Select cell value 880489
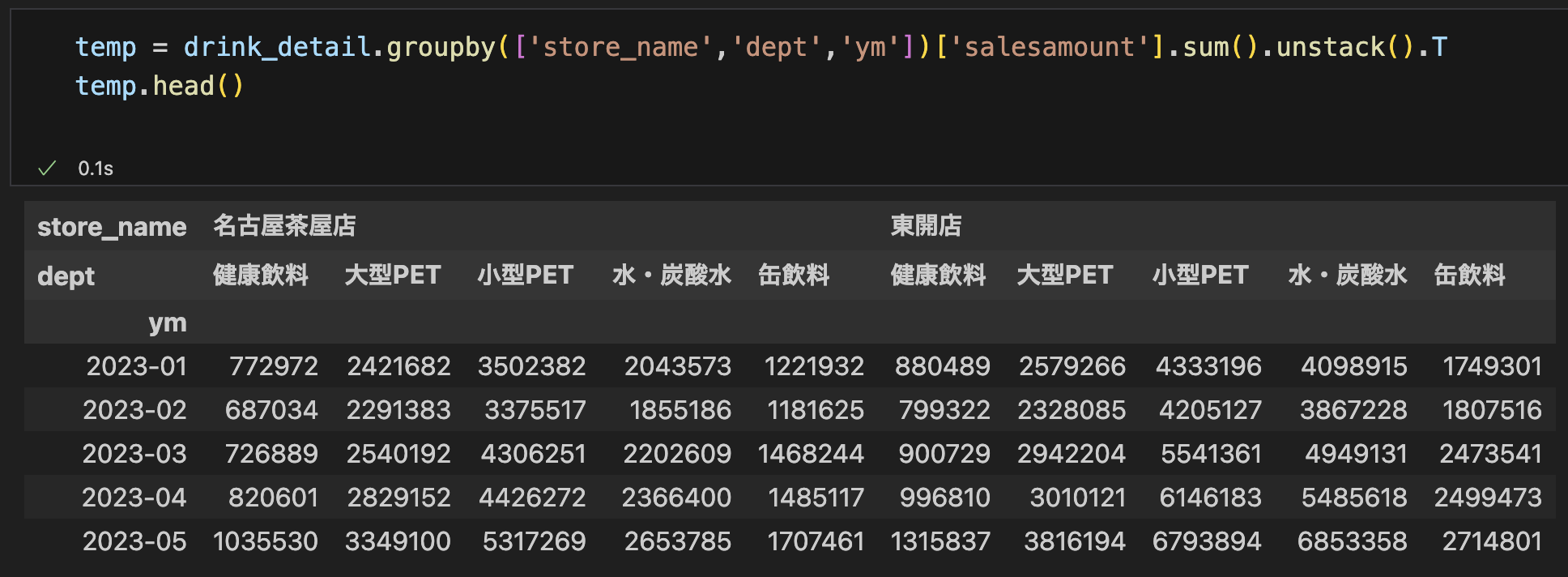 pos(943,366)
